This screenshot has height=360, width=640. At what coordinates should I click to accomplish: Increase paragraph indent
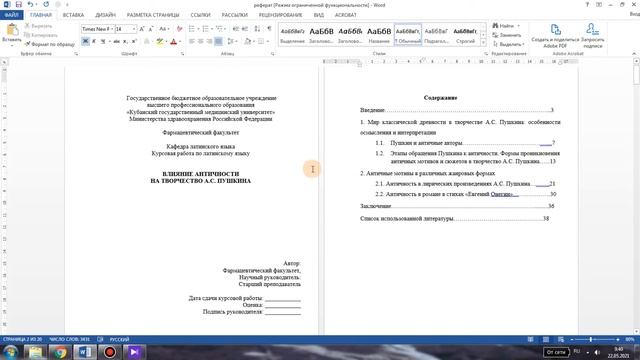(244, 29)
